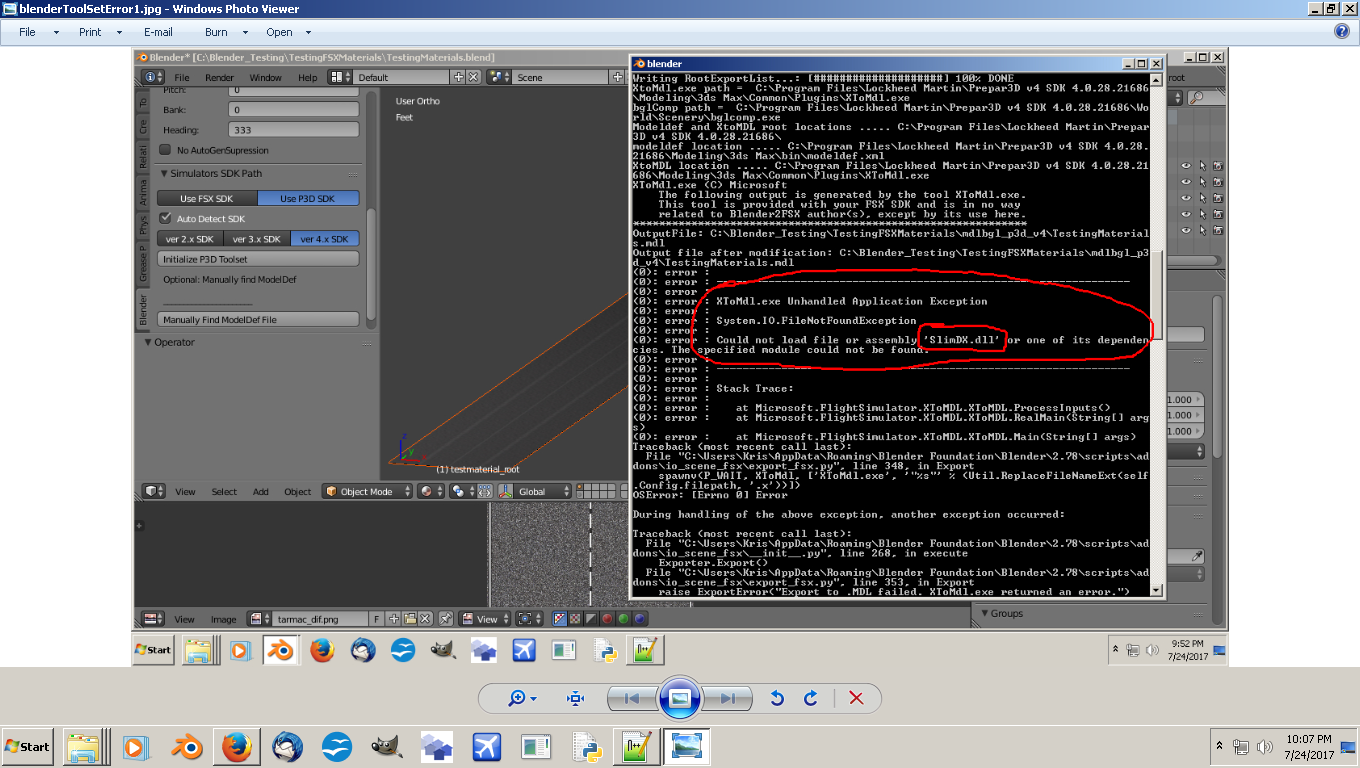Open the Blender Help menu
This screenshot has height=768, width=1360.
(x=307, y=77)
